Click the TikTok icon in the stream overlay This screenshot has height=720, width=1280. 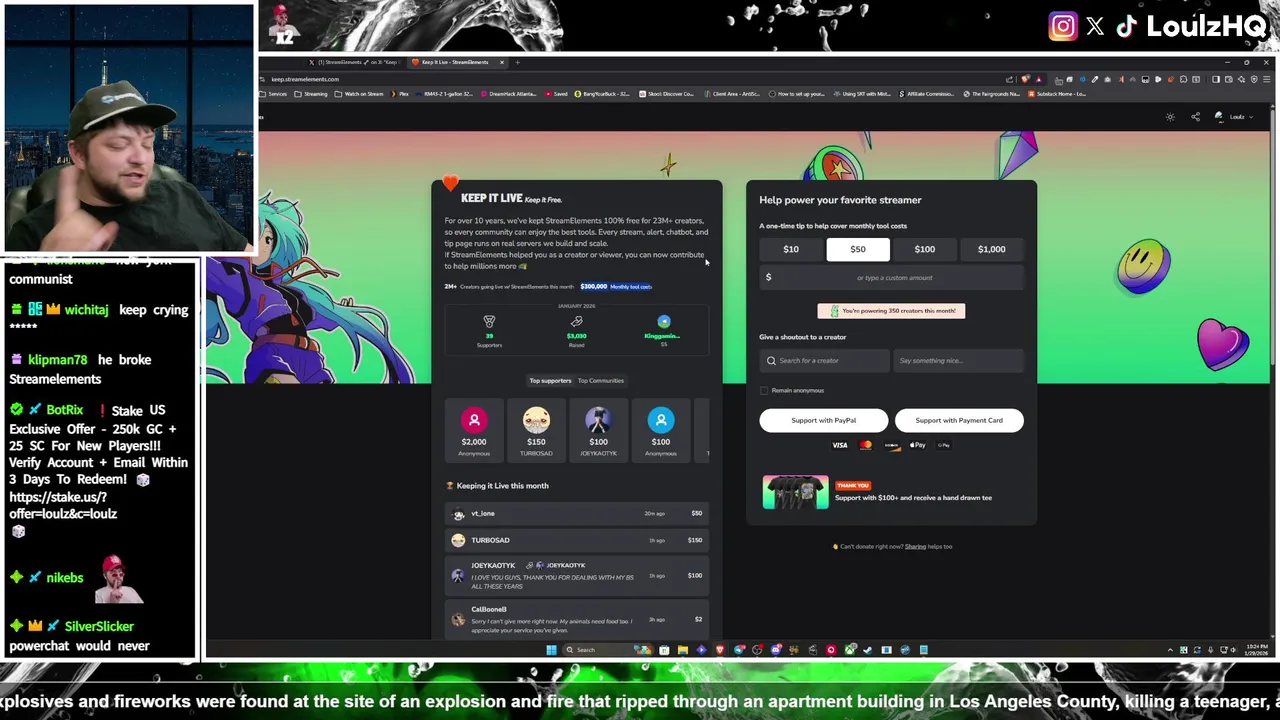pyautogui.click(x=1127, y=27)
